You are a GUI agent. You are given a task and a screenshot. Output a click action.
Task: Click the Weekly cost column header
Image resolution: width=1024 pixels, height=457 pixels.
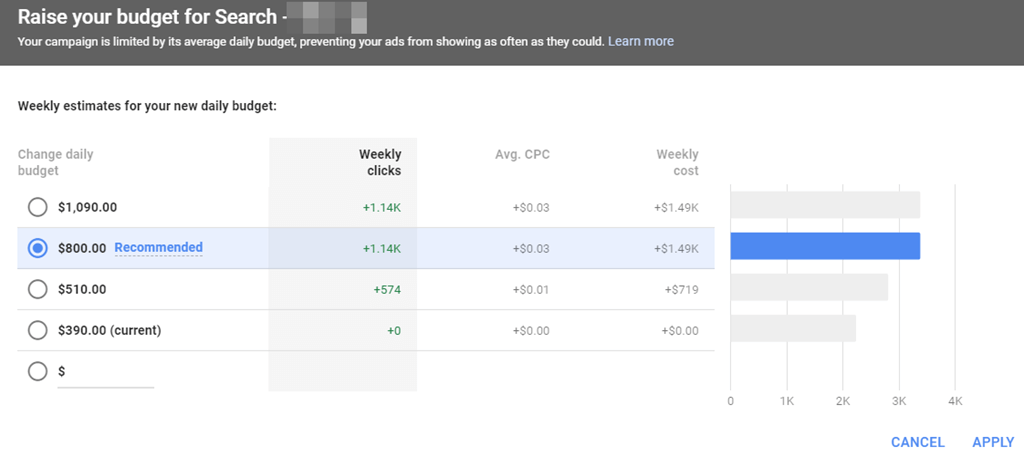click(677, 162)
